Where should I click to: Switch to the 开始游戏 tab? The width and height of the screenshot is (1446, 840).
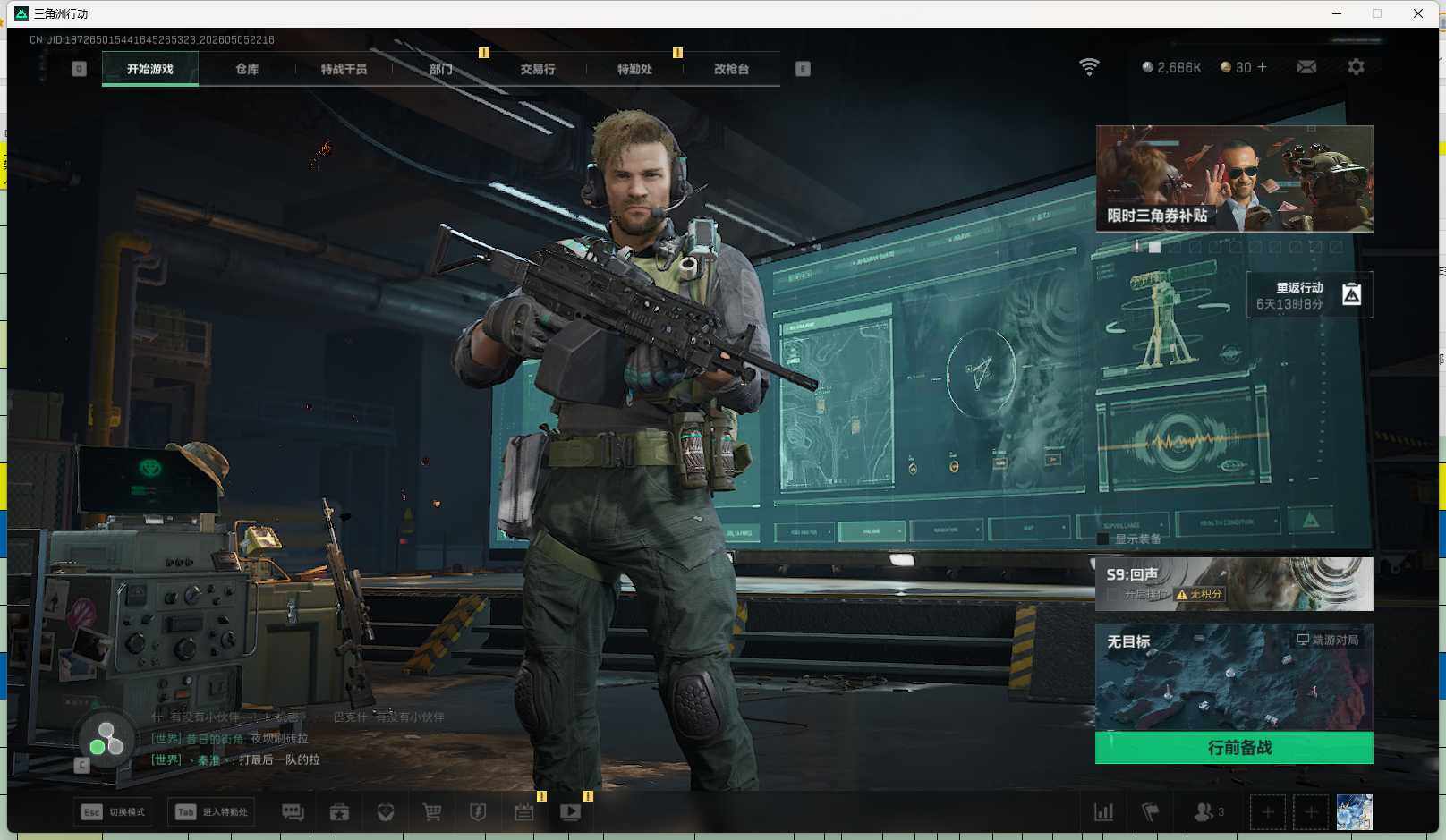pos(150,69)
